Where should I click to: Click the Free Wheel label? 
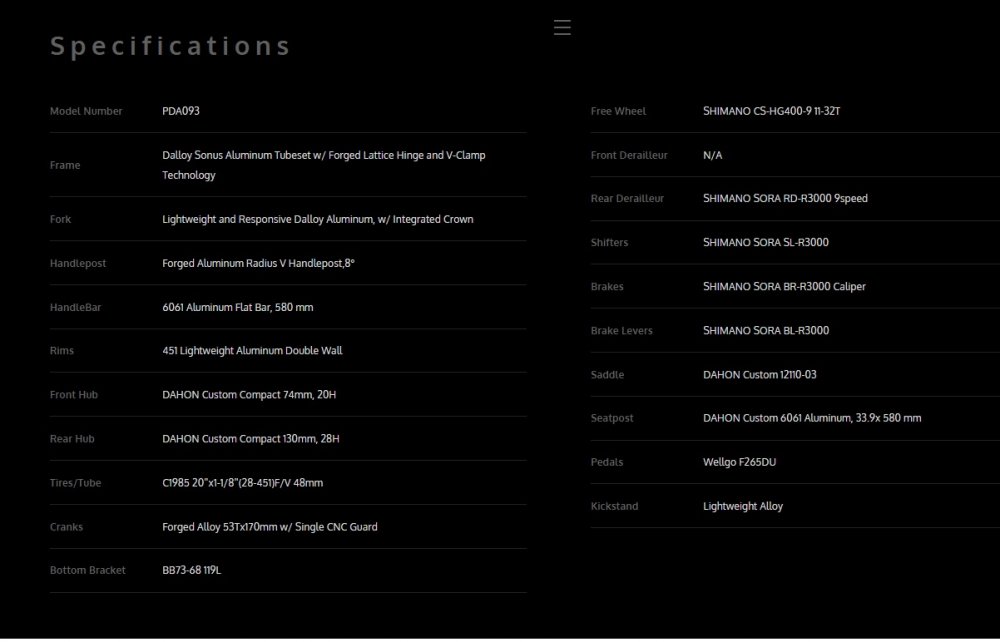click(x=618, y=111)
